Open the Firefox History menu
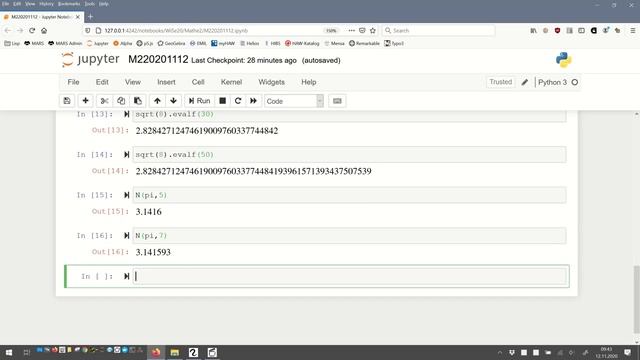Viewport: 640px width, 360px height. pos(47,4)
